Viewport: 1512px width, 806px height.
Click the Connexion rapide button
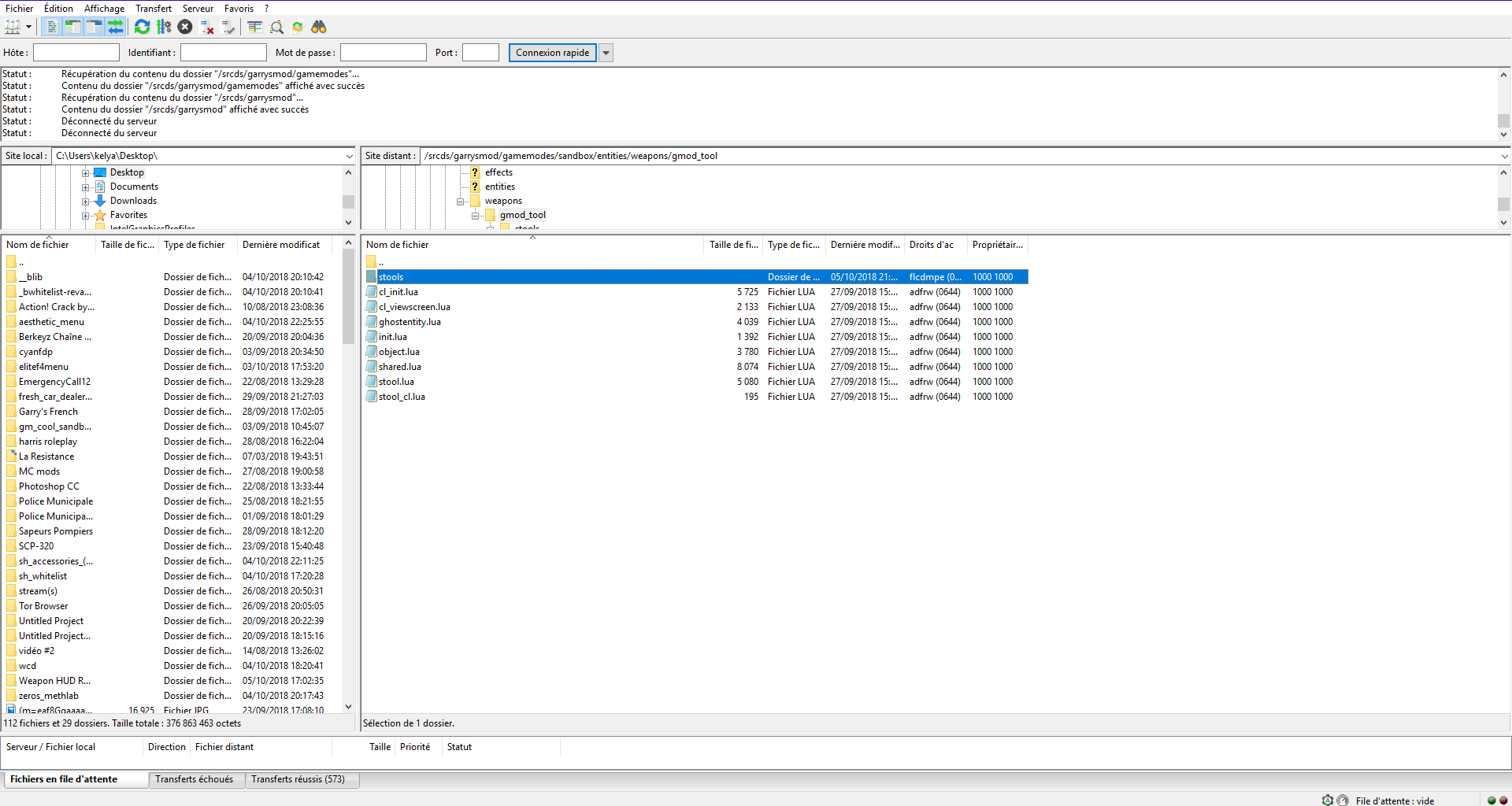[x=553, y=53]
